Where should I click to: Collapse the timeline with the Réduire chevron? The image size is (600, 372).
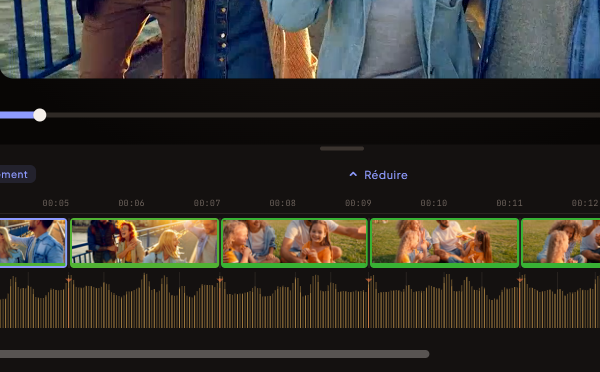(x=353, y=175)
